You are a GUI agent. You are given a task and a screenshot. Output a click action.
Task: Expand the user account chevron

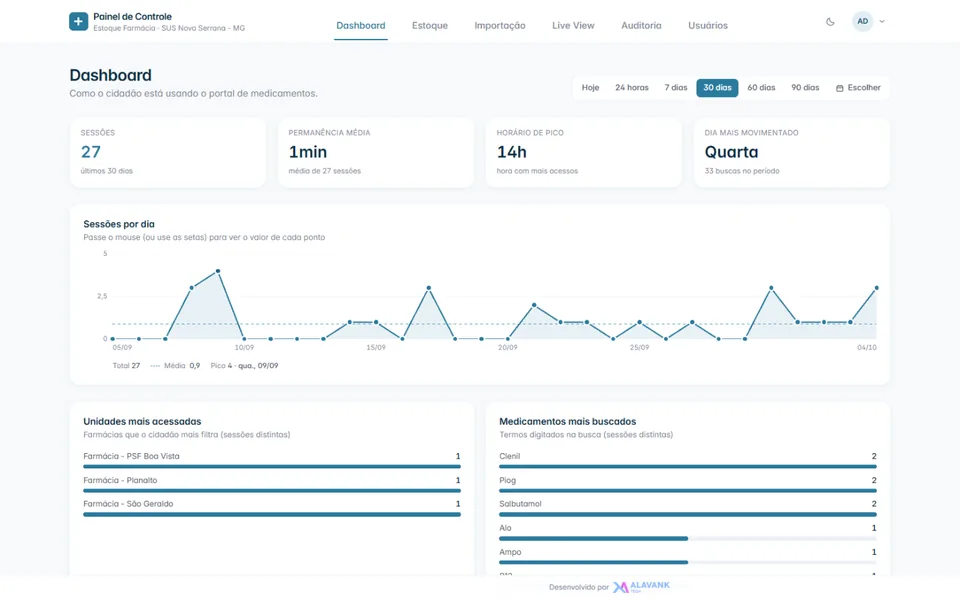click(882, 21)
